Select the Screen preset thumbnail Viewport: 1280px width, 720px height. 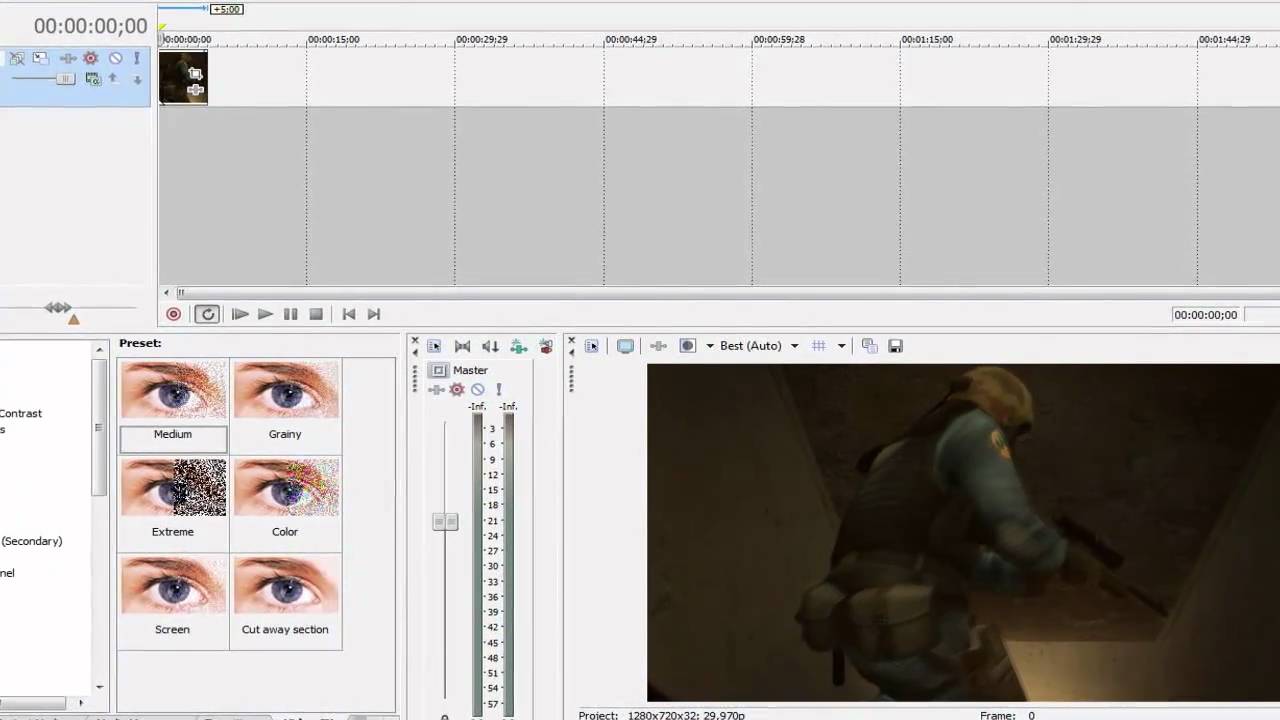(173, 586)
